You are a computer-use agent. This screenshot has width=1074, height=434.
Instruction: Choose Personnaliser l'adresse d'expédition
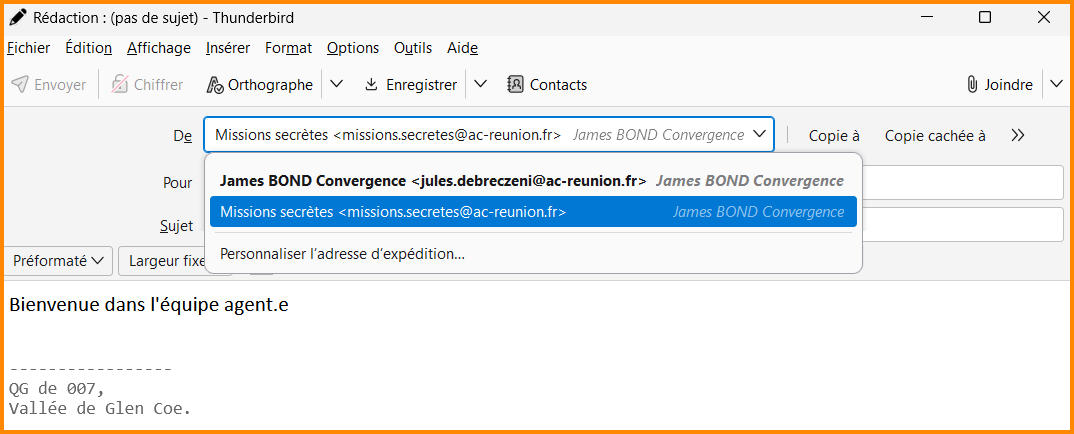[342, 254]
